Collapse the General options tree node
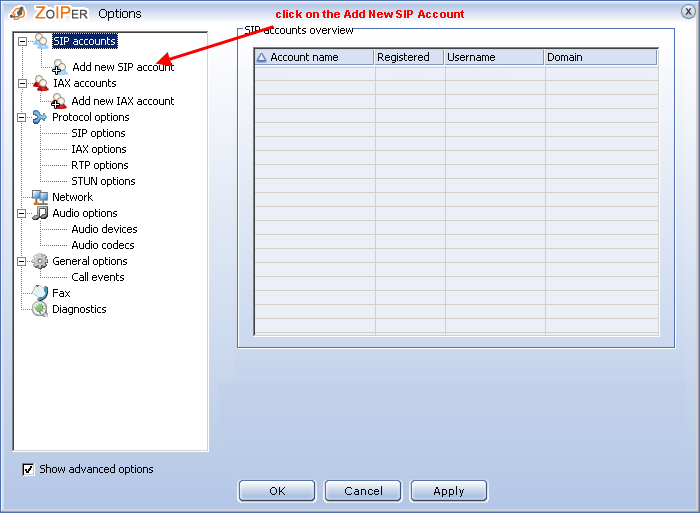 [21, 261]
